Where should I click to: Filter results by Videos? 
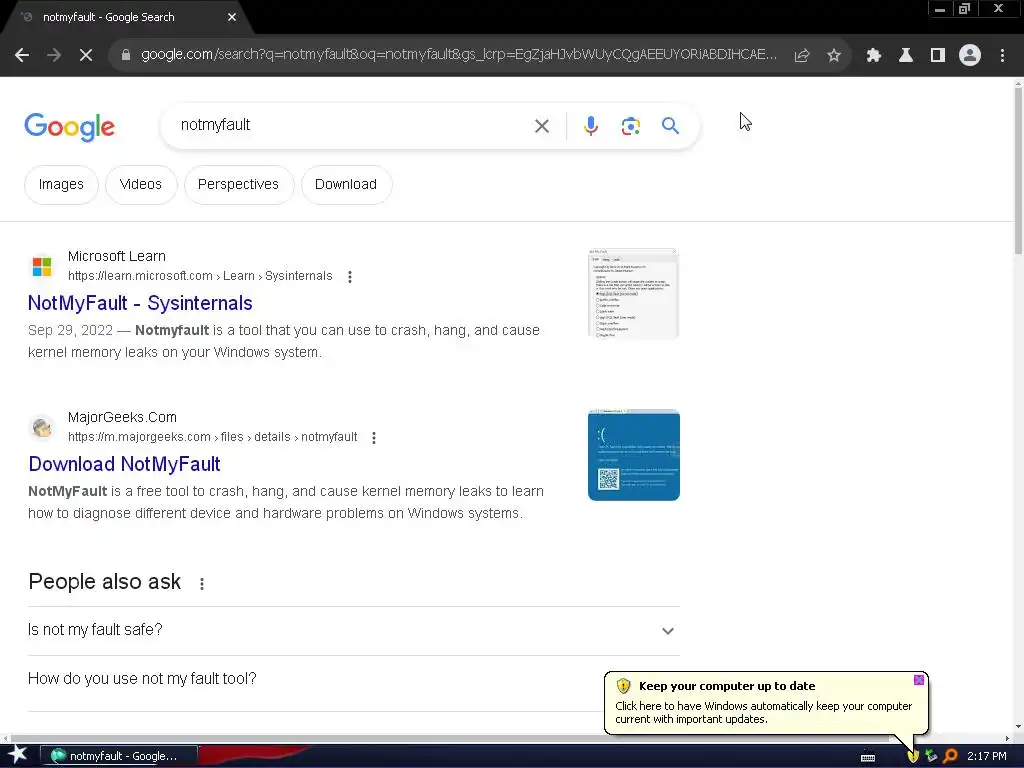tap(140, 185)
